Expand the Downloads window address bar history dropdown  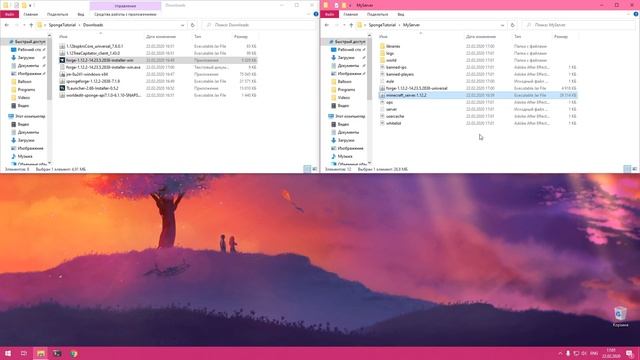(x=182, y=25)
